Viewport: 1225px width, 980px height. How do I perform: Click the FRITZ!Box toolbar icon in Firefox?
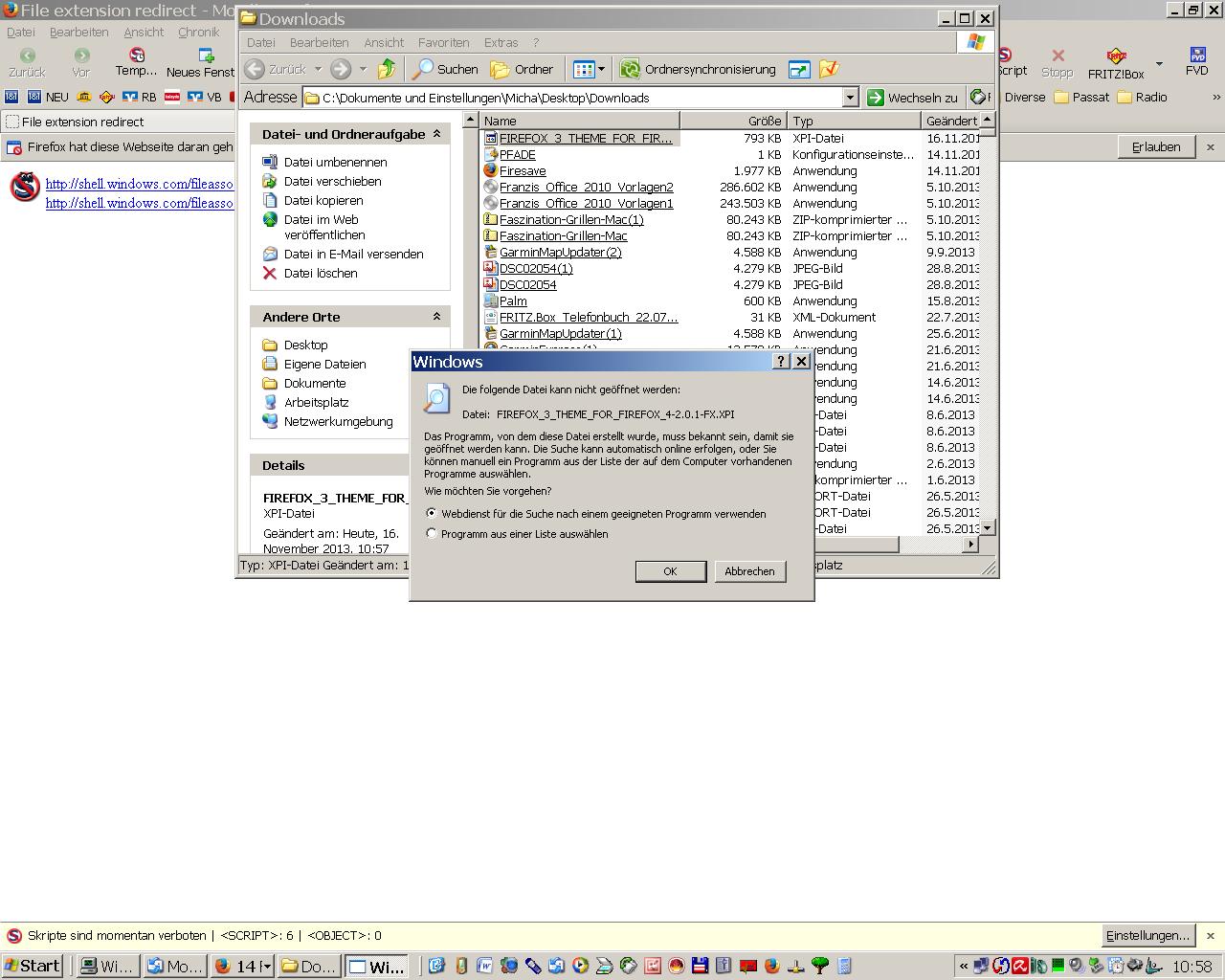tap(1116, 57)
